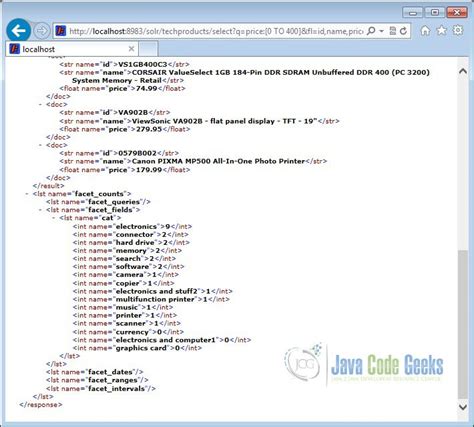This screenshot has width=474, height=427.
Task: Click the copier facet count line
Action: tap(123, 283)
